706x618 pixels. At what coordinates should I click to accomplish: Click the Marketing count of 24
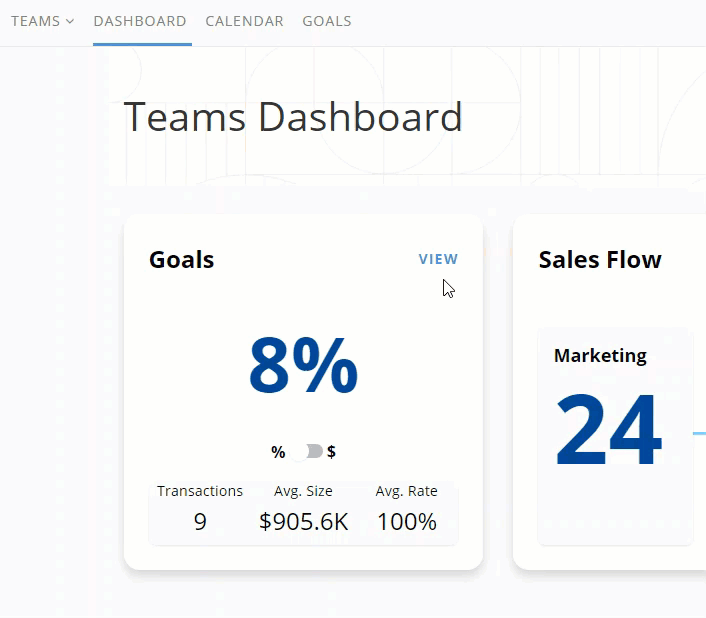coord(608,431)
